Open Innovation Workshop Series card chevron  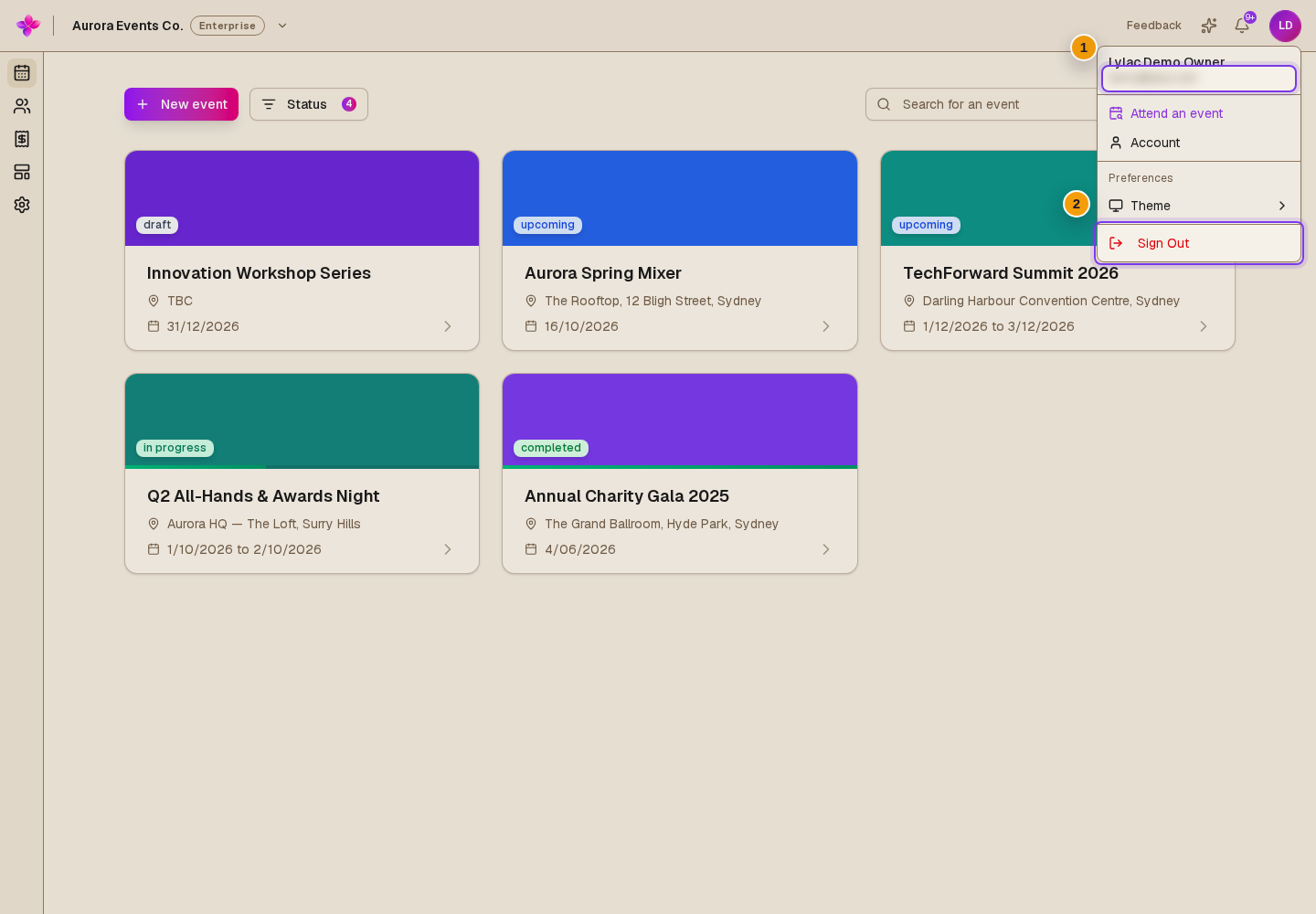tap(448, 326)
